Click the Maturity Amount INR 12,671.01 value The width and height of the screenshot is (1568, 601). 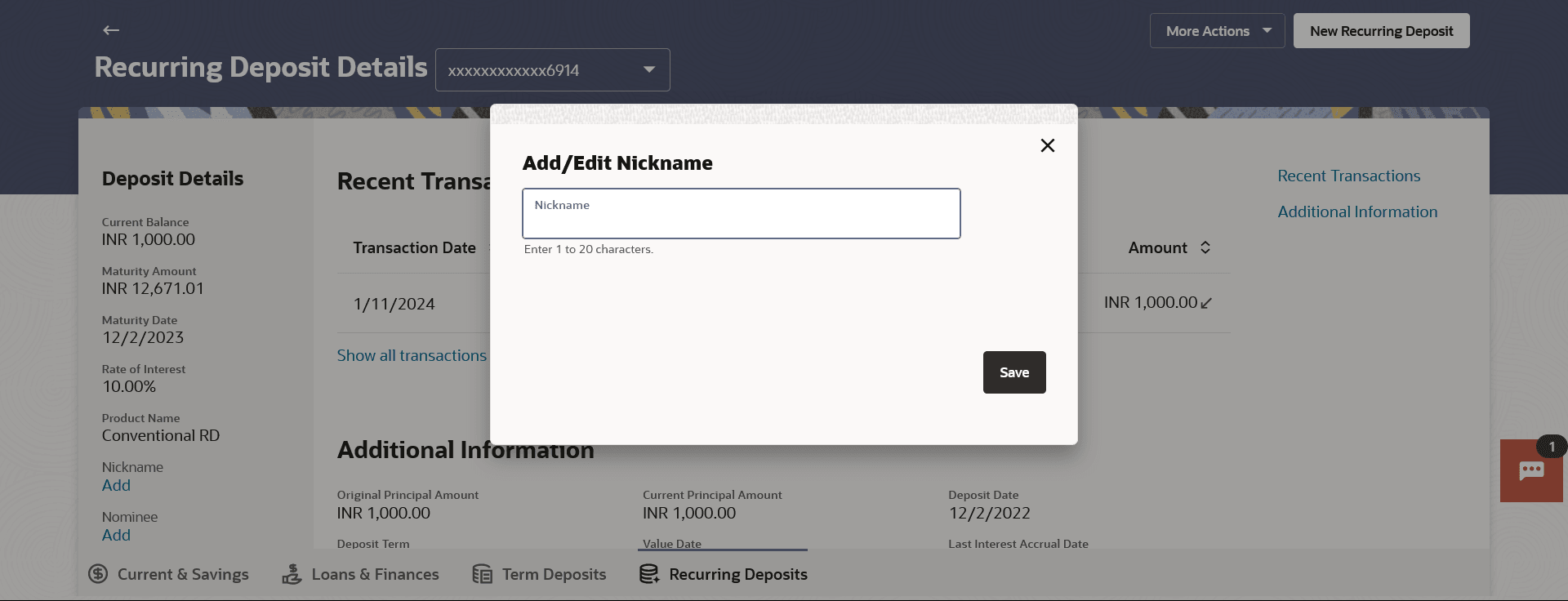(x=154, y=288)
